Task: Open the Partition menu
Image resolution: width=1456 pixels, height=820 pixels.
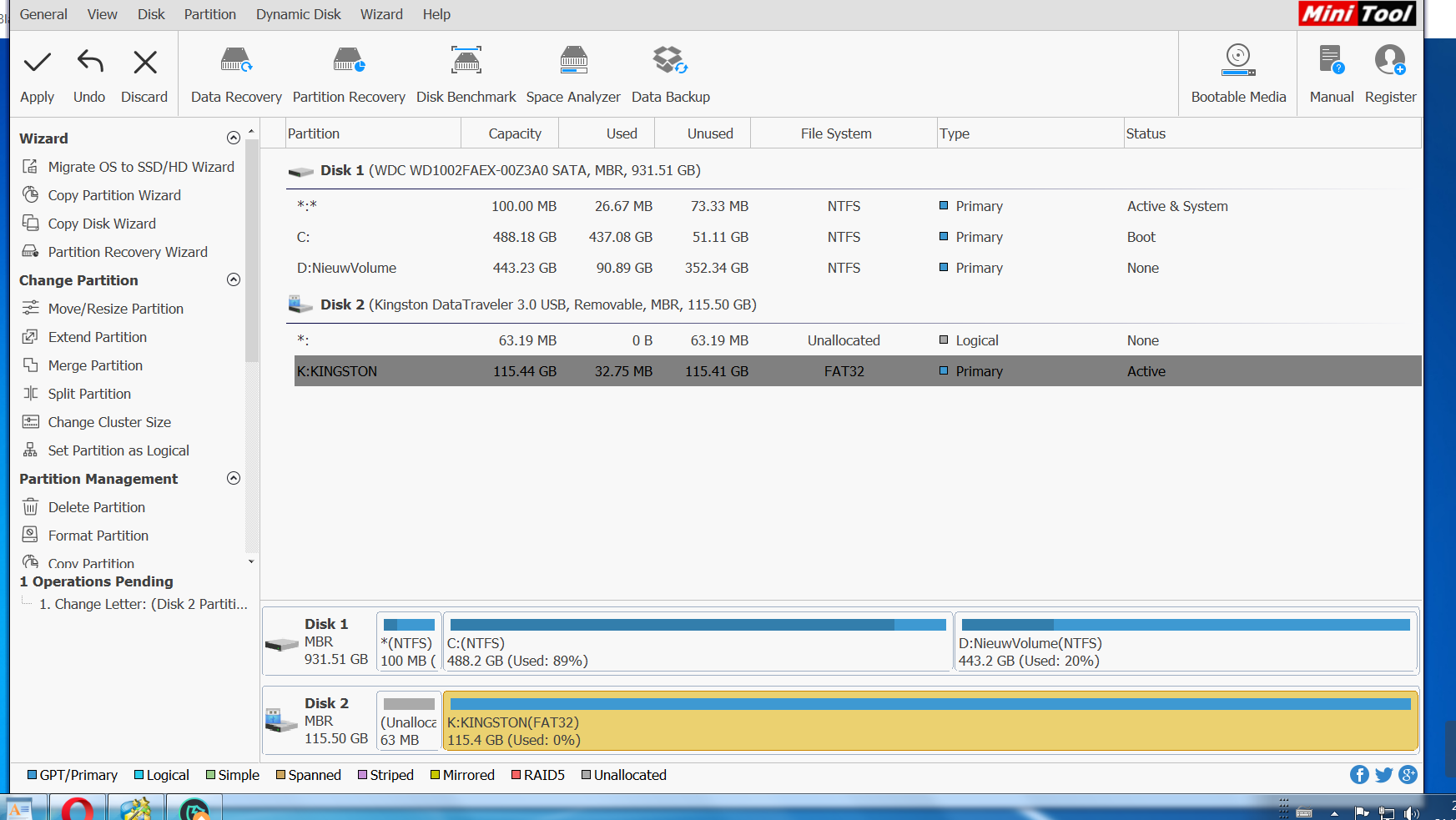Action: click(209, 14)
